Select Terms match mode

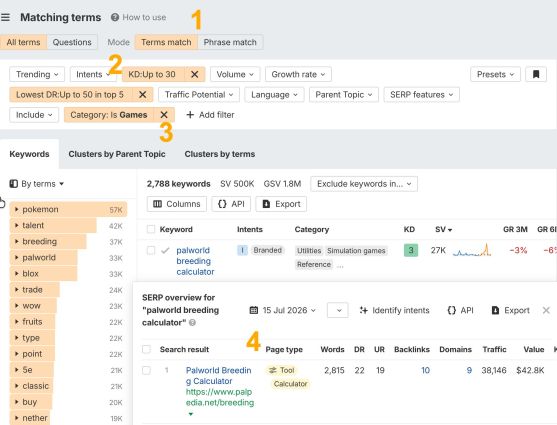coord(166,42)
